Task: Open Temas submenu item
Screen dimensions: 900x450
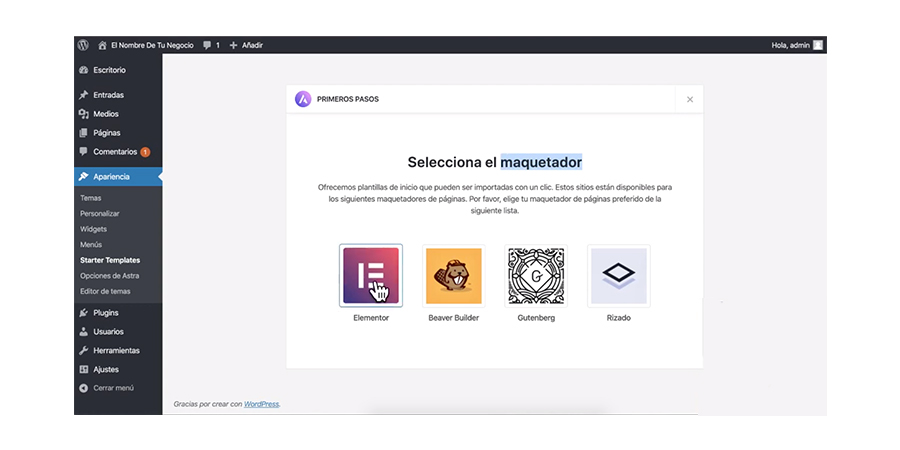Action: 91,198
